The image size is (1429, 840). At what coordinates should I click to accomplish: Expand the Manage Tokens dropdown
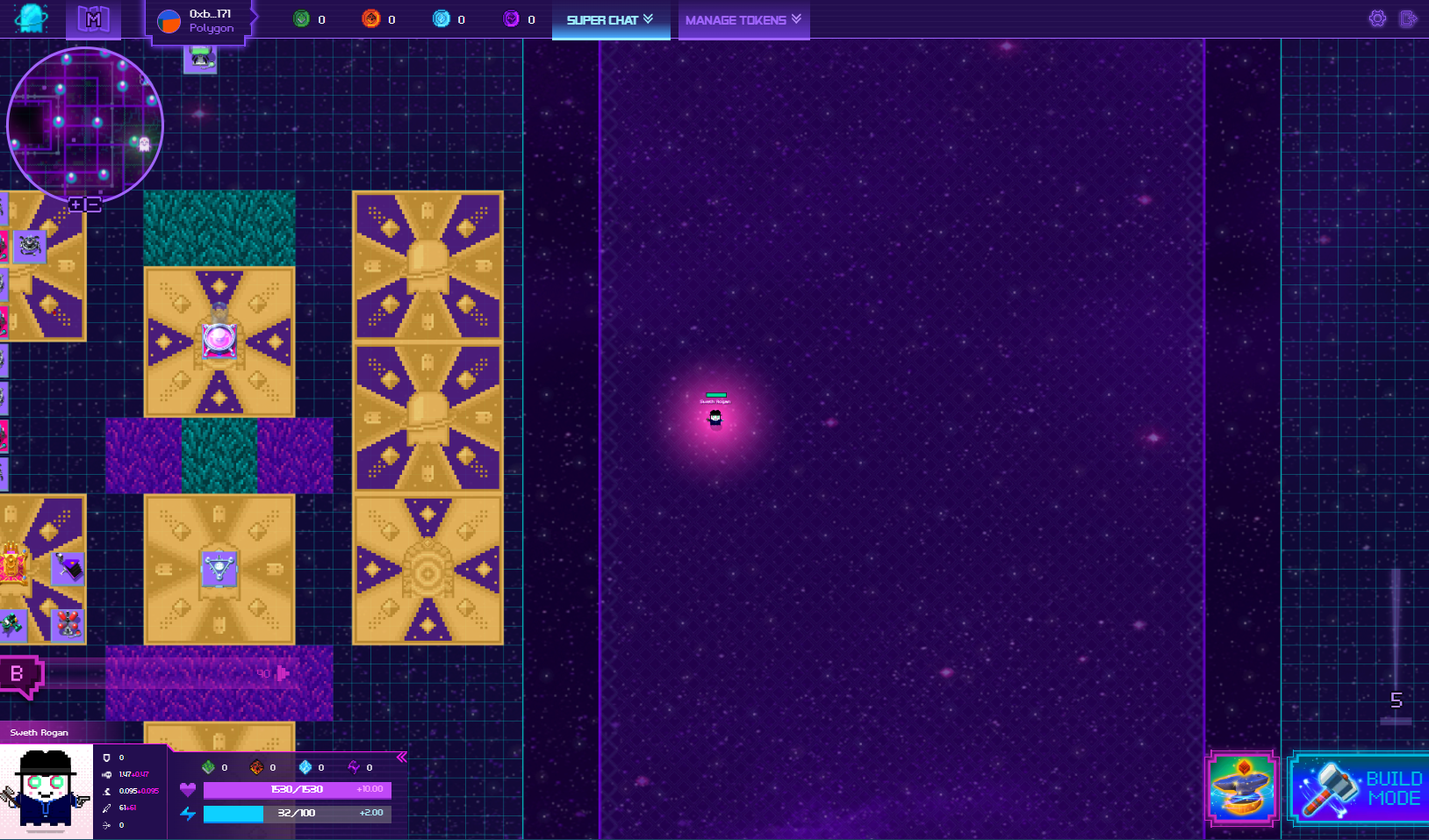point(743,19)
